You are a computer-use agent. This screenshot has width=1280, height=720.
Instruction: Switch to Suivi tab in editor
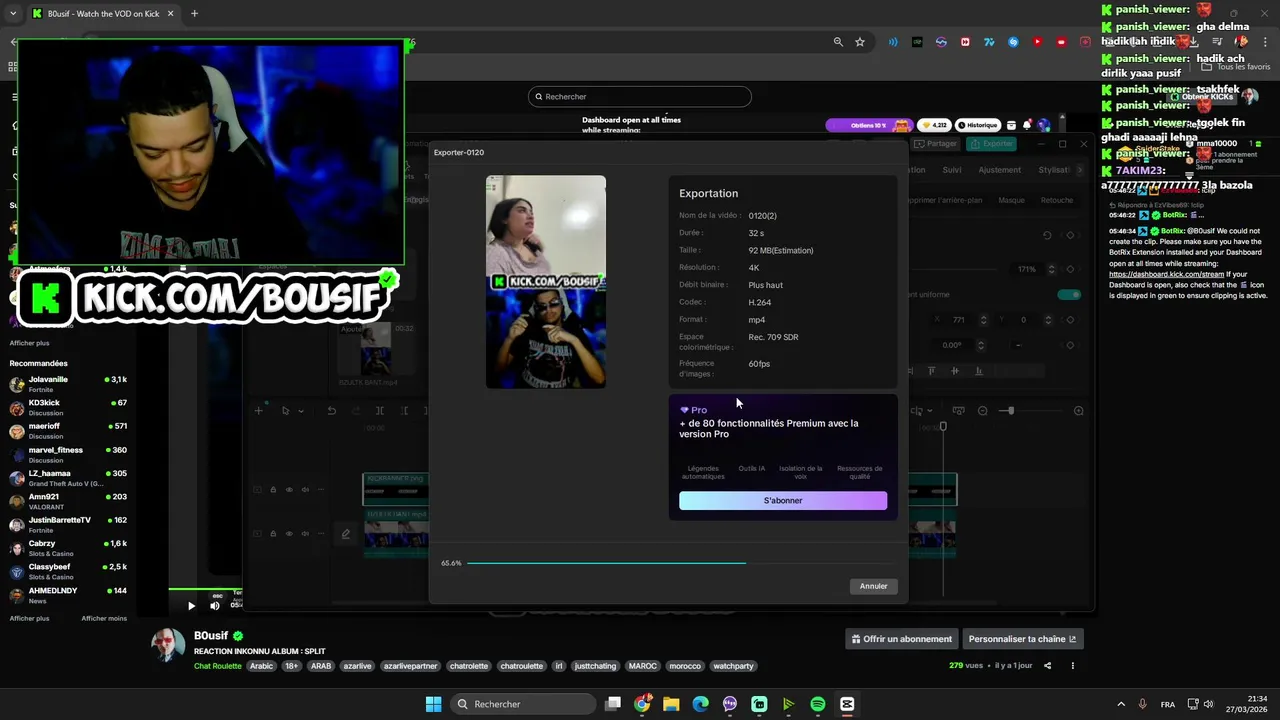(952, 170)
